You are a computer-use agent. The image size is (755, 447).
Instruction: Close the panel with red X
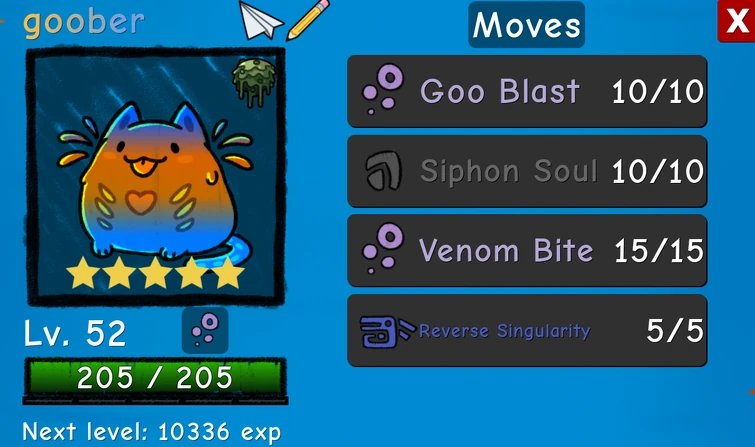[x=736, y=21]
